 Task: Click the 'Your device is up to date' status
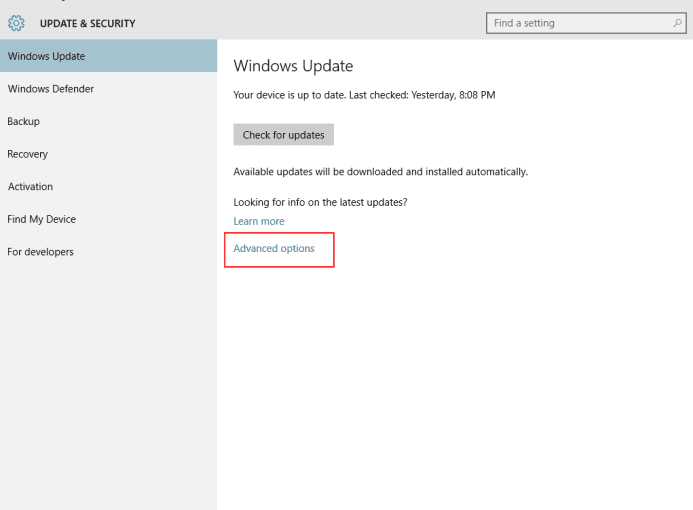tap(364, 95)
